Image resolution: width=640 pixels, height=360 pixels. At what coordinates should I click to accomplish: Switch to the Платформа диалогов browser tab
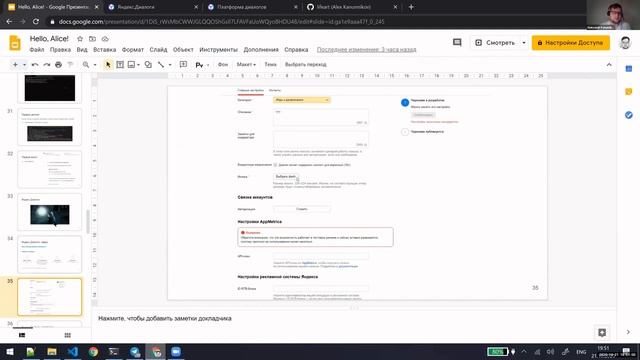(253, 7)
